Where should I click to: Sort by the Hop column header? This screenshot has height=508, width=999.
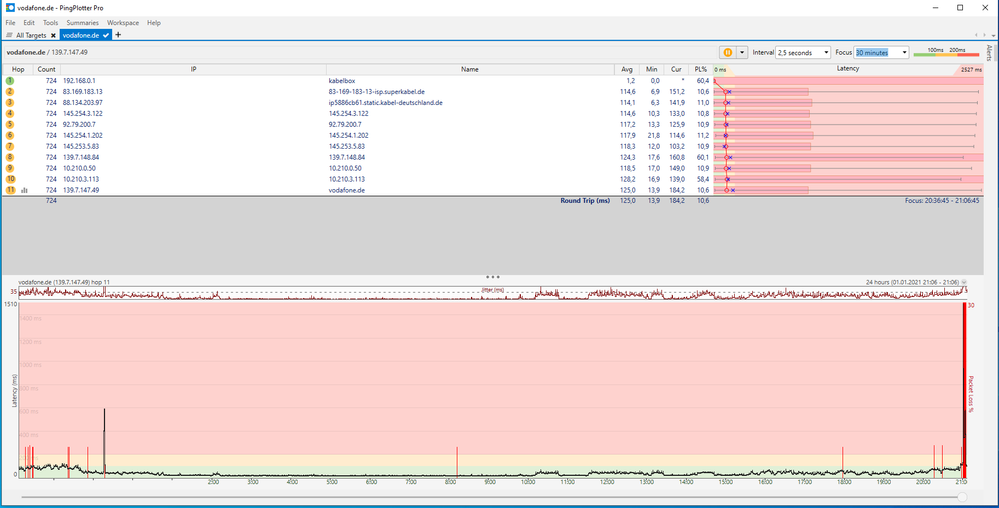click(x=18, y=69)
